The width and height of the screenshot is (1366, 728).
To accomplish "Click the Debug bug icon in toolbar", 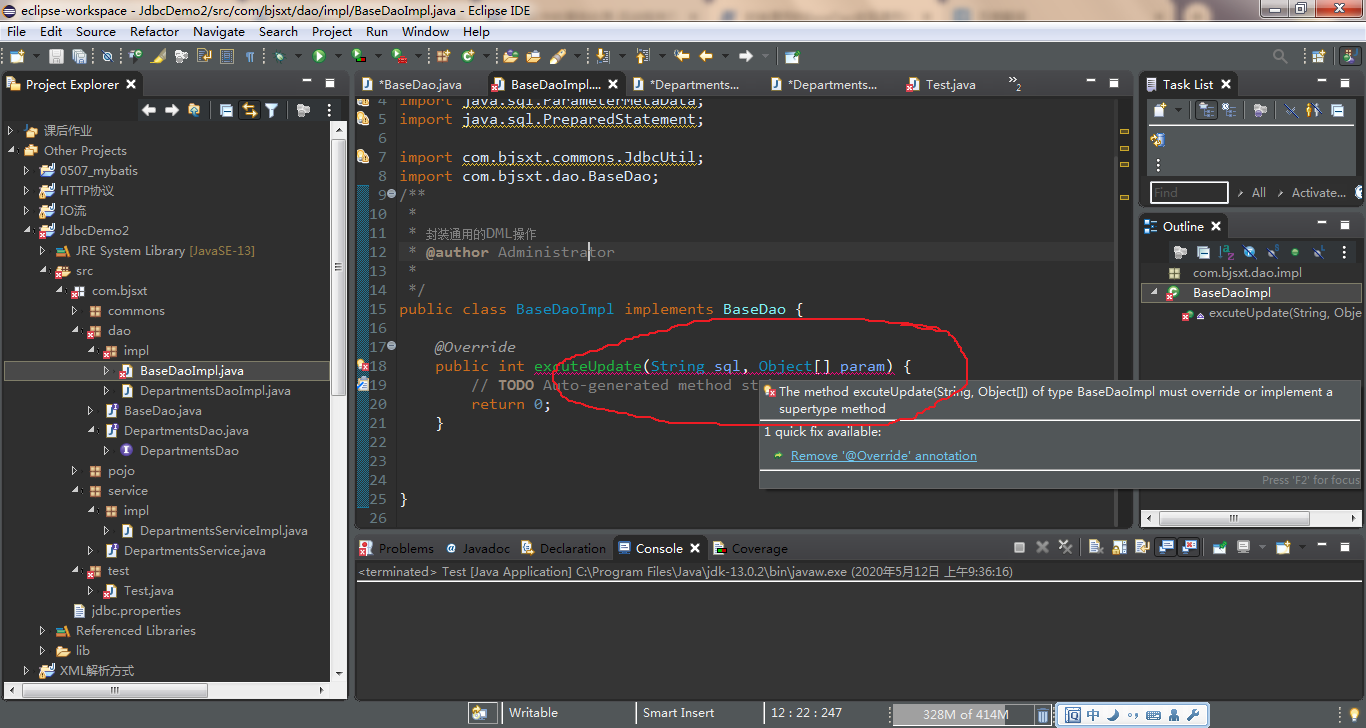I will 279,56.
